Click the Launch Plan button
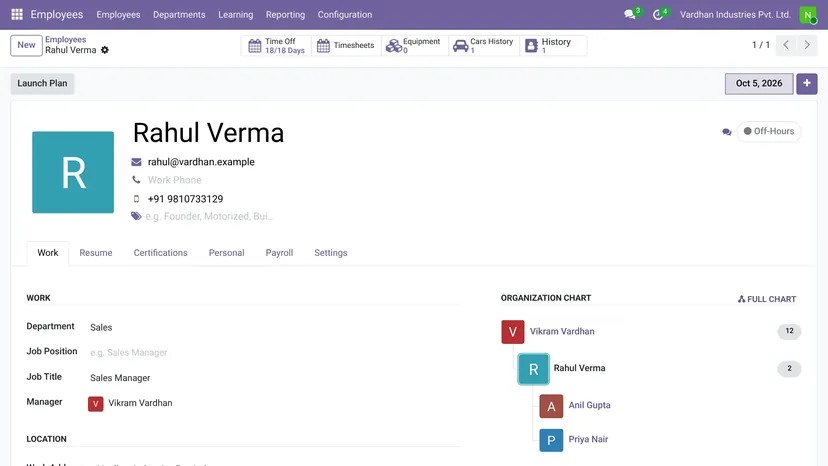The width and height of the screenshot is (828, 466). (42, 83)
